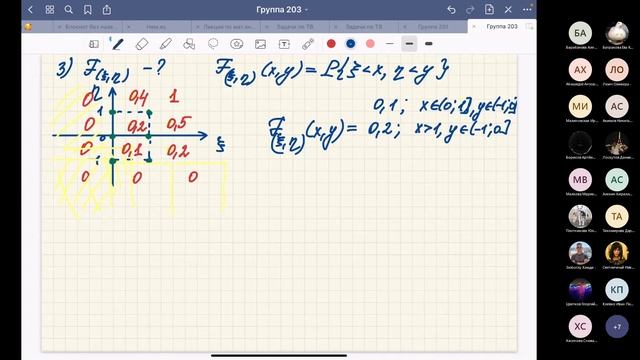Open the page thumbnails grid view
This screenshot has height=360, width=640.
point(49,9)
